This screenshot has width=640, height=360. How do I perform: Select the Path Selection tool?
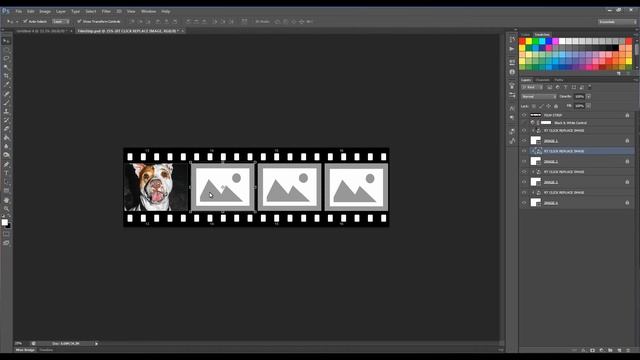6,182
